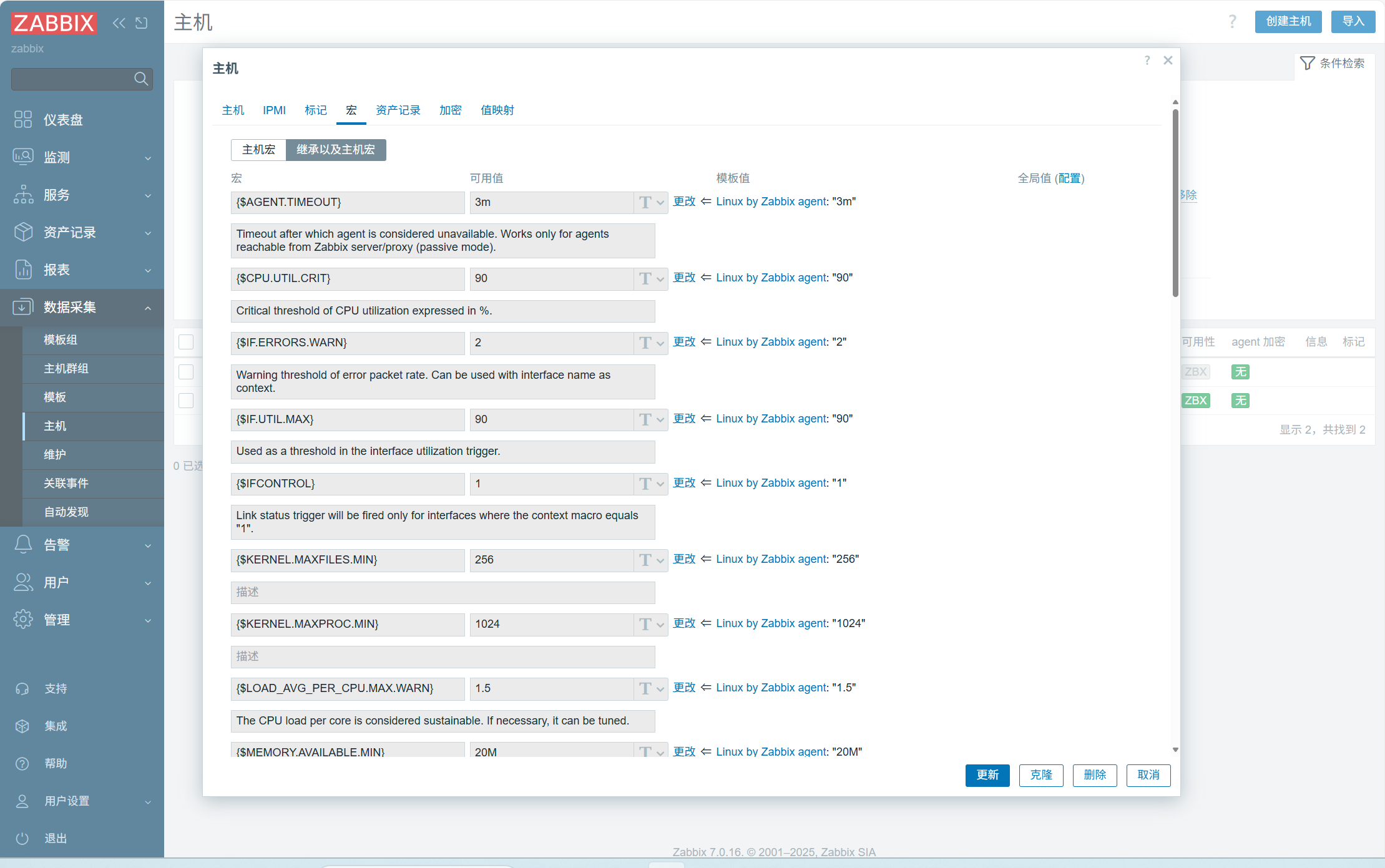Tick the select-all hosts checkbox
1385x868 pixels.
click(x=186, y=342)
